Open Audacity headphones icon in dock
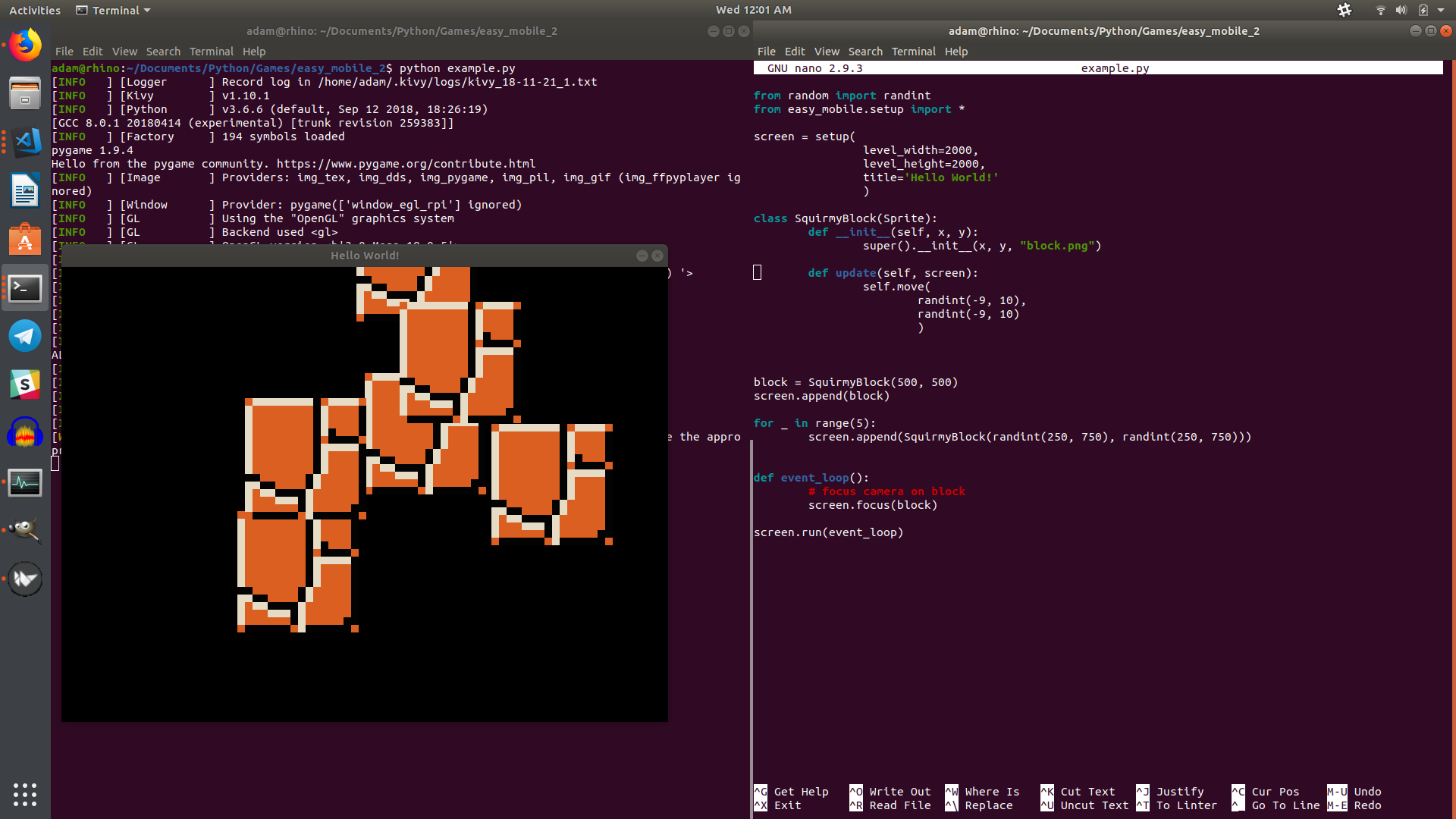 (x=25, y=434)
